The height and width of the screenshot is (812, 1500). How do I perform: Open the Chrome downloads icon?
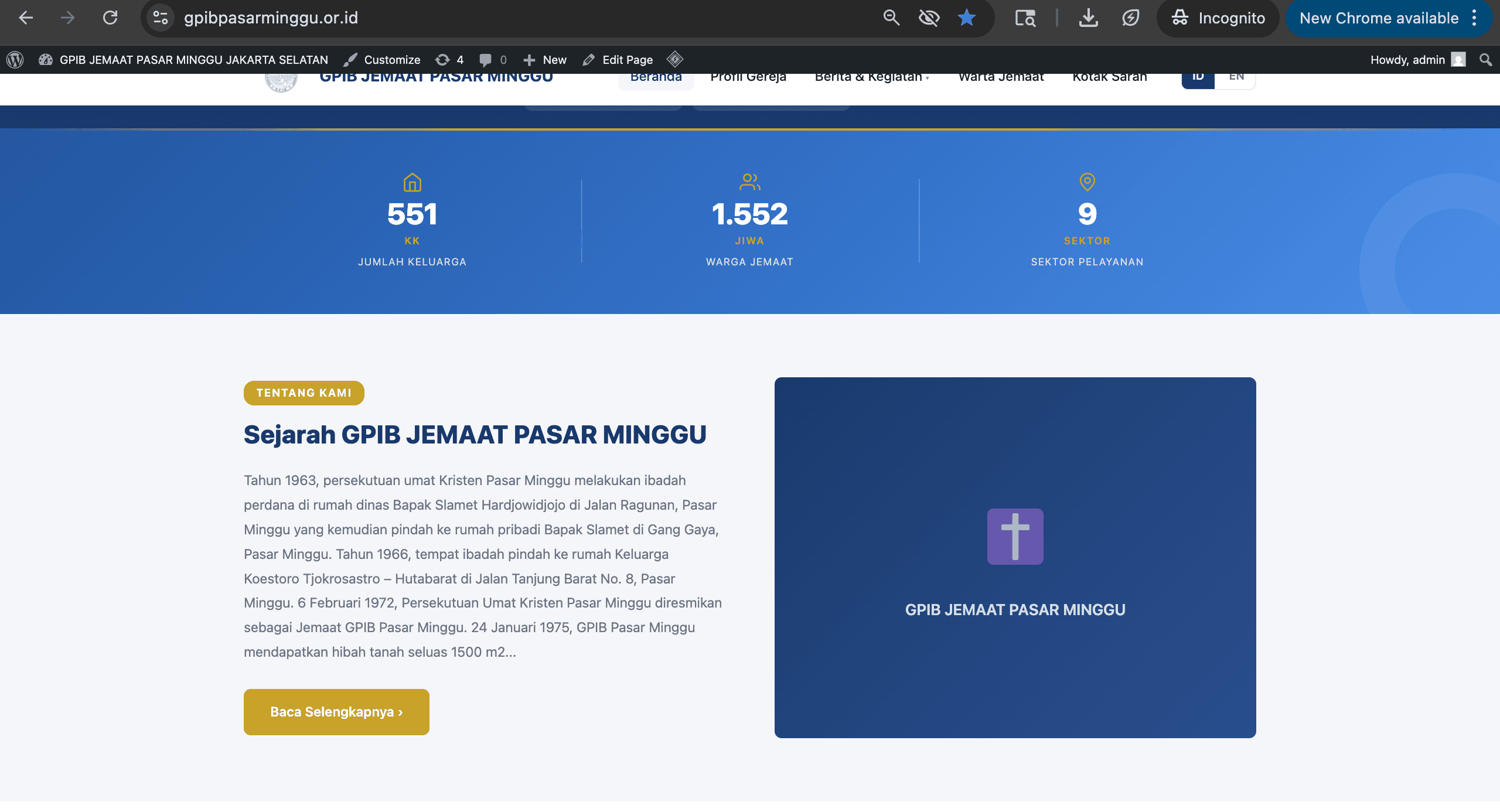[x=1089, y=18]
